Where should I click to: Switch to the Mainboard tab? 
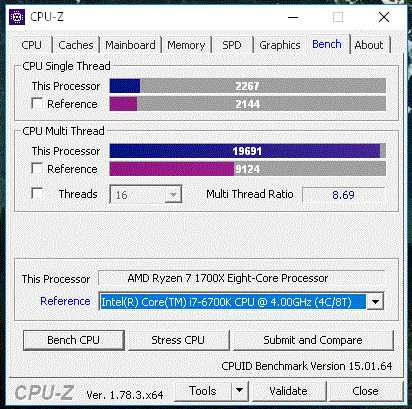[x=130, y=45]
